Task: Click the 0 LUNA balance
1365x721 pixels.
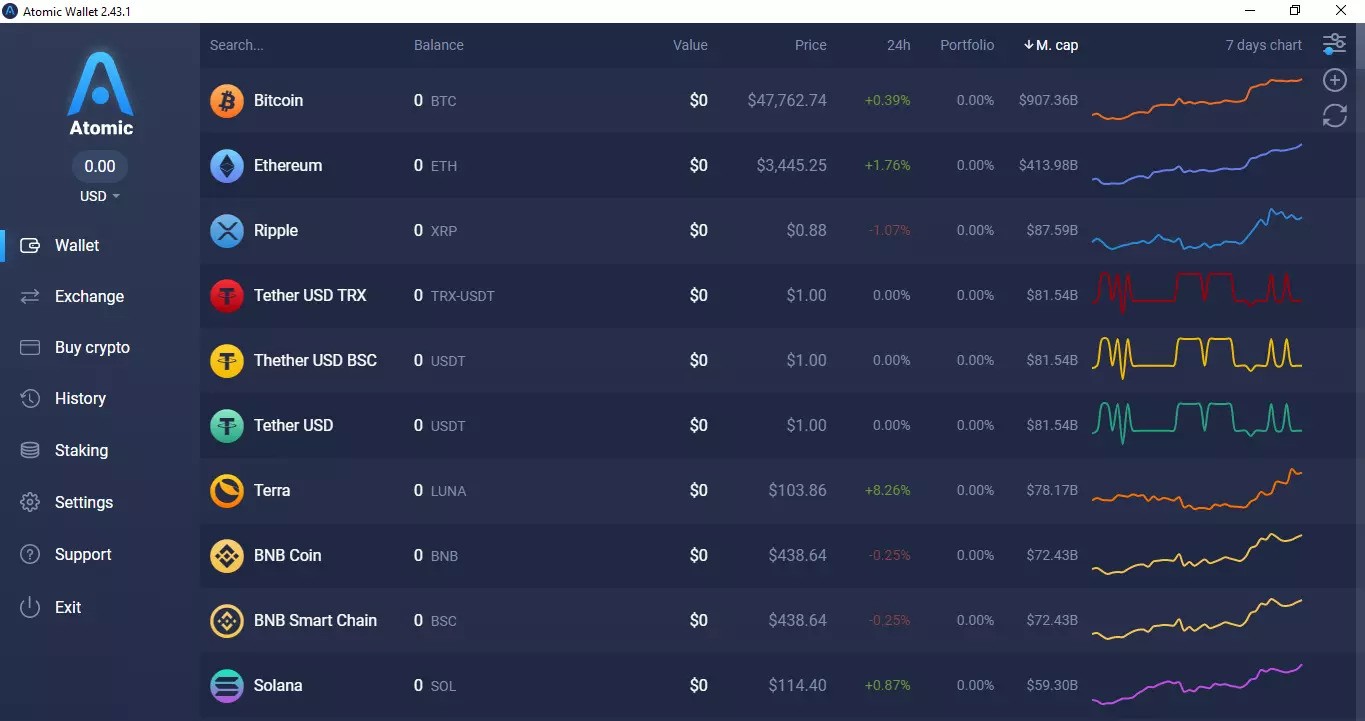Action: coord(440,490)
